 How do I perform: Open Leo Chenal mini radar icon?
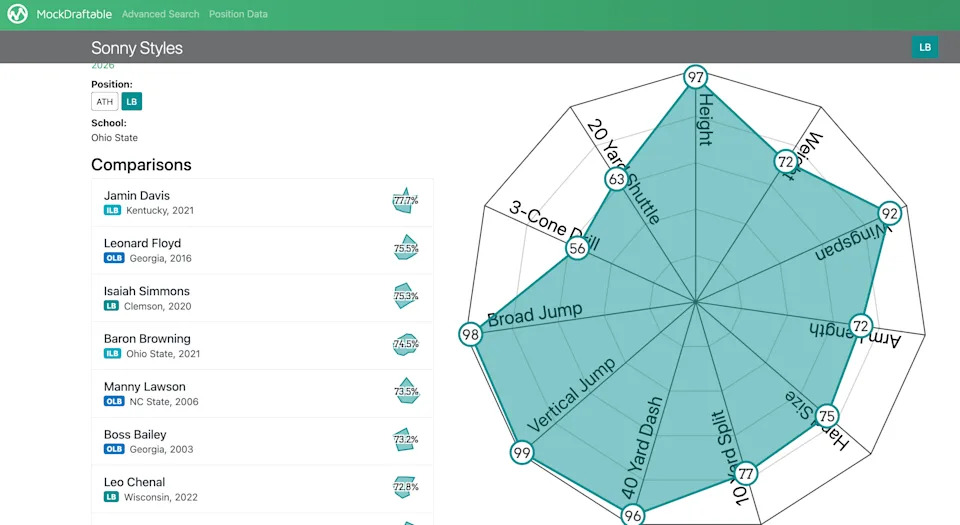(x=405, y=487)
